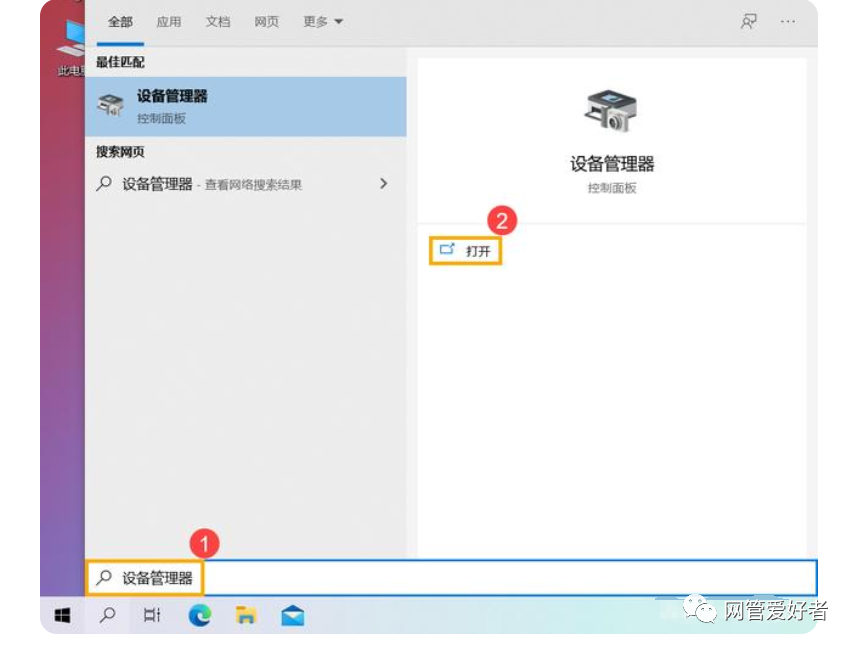Open the Mail app from the taskbar
Screen dimensions: 856x648
click(292, 616)
